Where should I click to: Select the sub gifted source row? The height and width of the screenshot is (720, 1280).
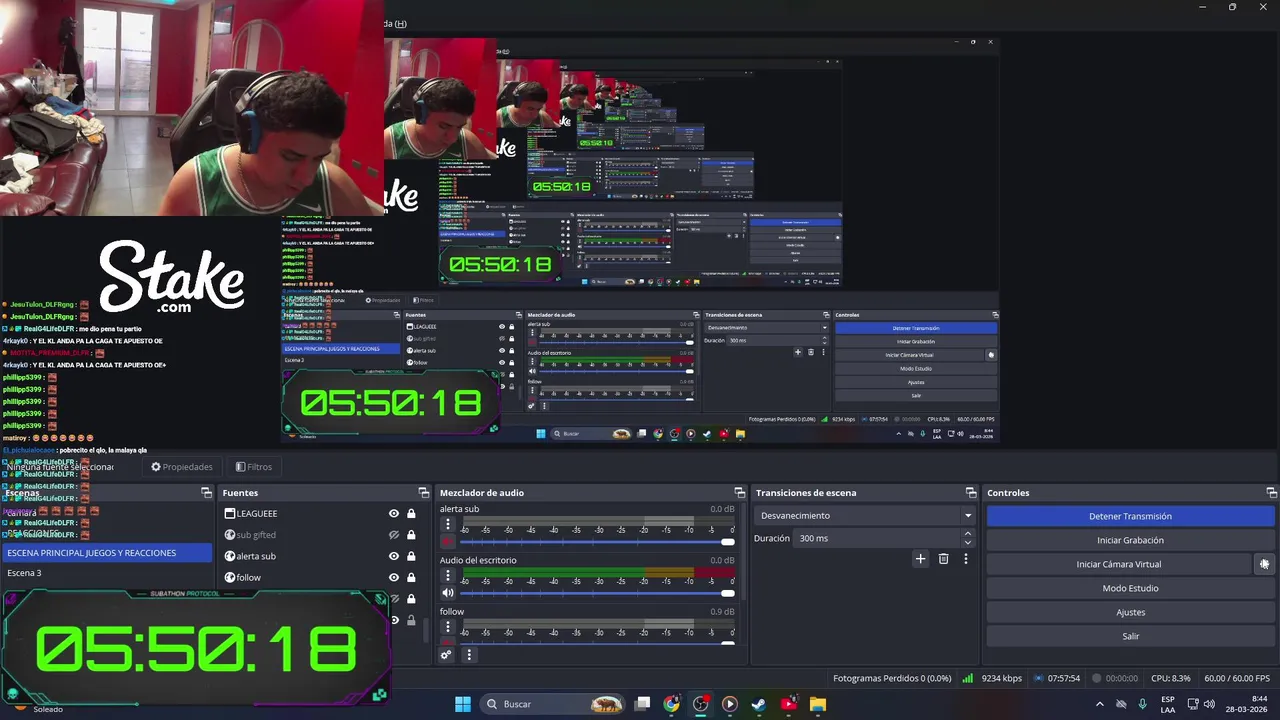[x=319, y=535]
